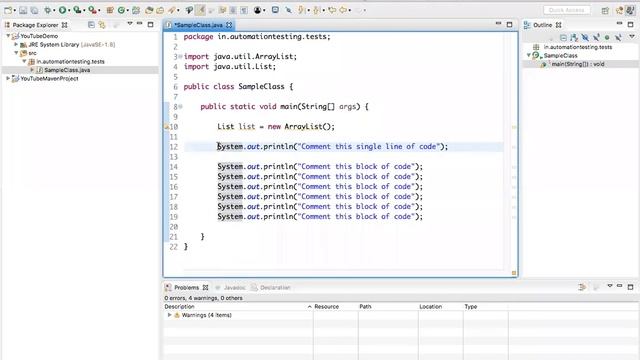Viewport: 640px width, 360px height.
Task: Select in.automationtesting.tests in Outline
Action: [x=578, y=47]
